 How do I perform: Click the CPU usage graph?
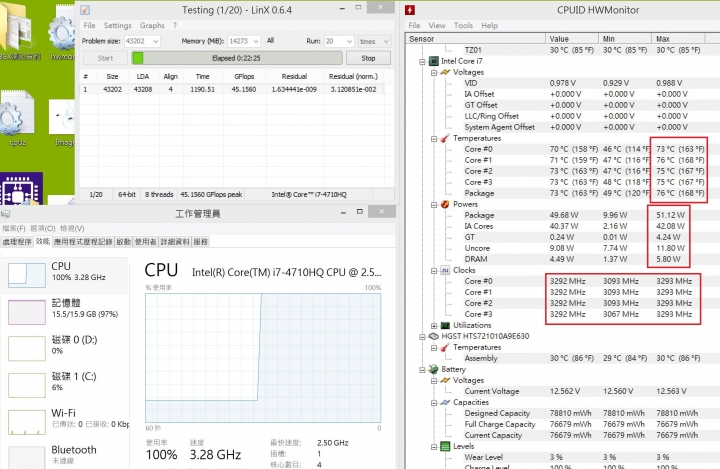(263, 358)
